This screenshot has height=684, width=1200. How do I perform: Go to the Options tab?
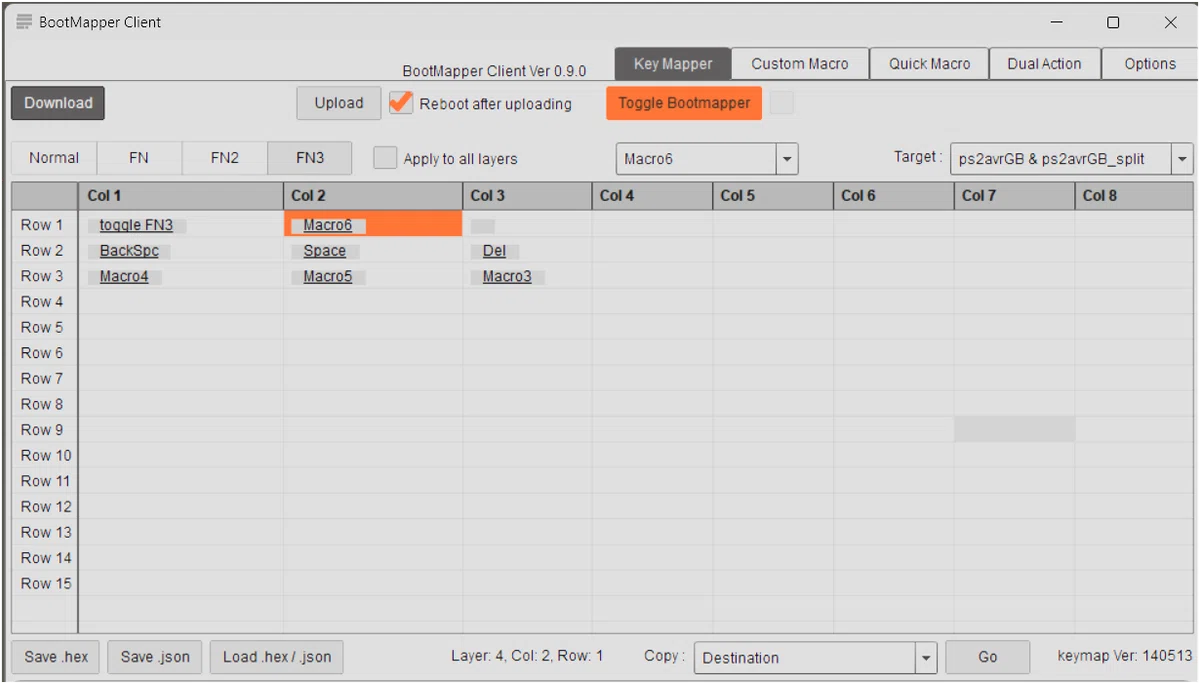[1149, 64]
